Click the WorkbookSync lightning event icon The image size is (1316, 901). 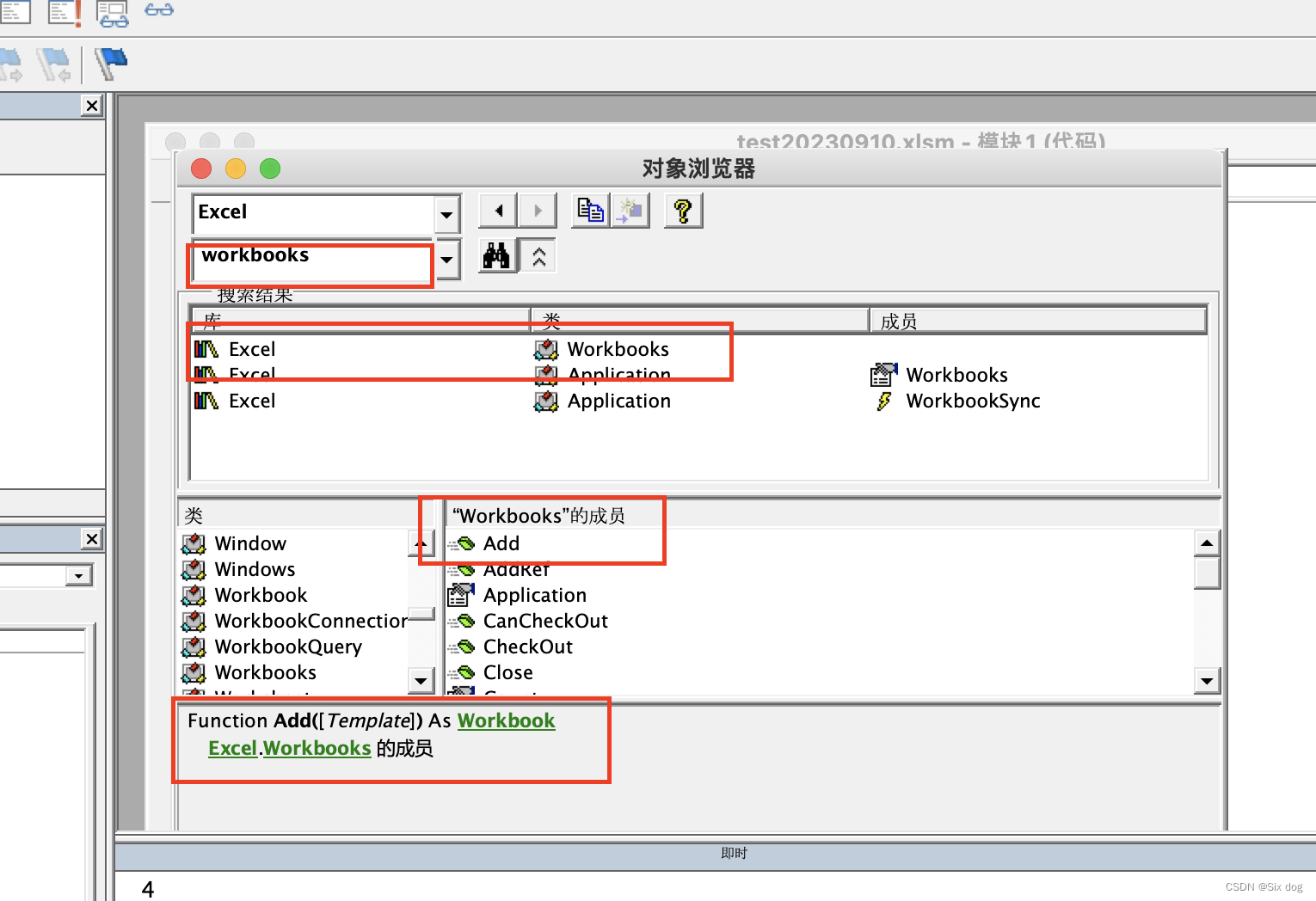point(884,401)
